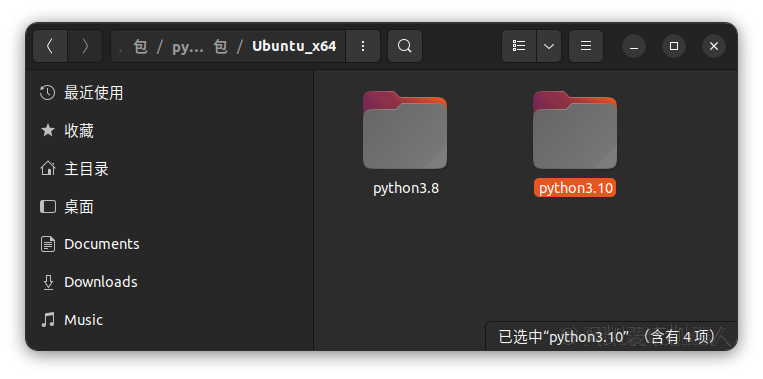Click the highlighted python3.10 name label
This screenshot has width=763, height=379.
tap(575, 188)
